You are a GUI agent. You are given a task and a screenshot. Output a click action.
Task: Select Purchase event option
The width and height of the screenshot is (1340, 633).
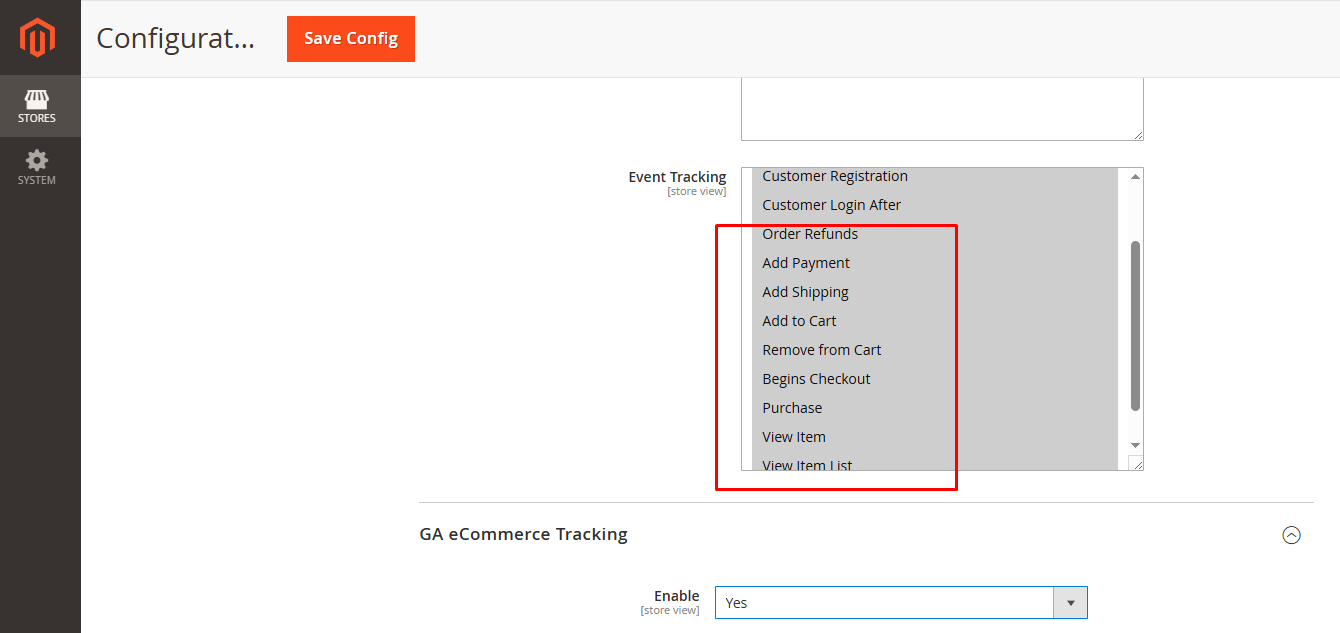792,408
